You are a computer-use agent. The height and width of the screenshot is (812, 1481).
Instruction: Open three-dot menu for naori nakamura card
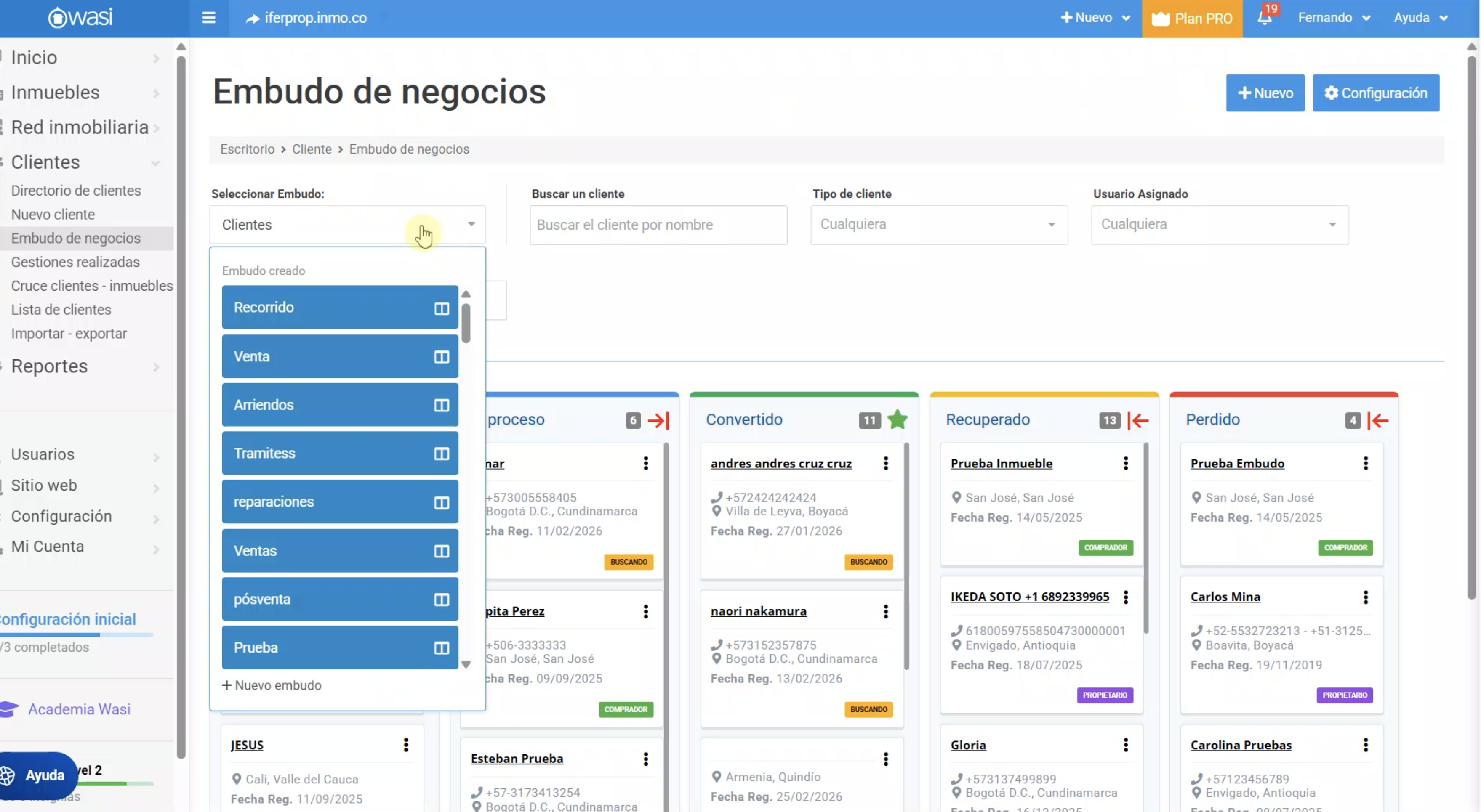click(x=885, y=611)
